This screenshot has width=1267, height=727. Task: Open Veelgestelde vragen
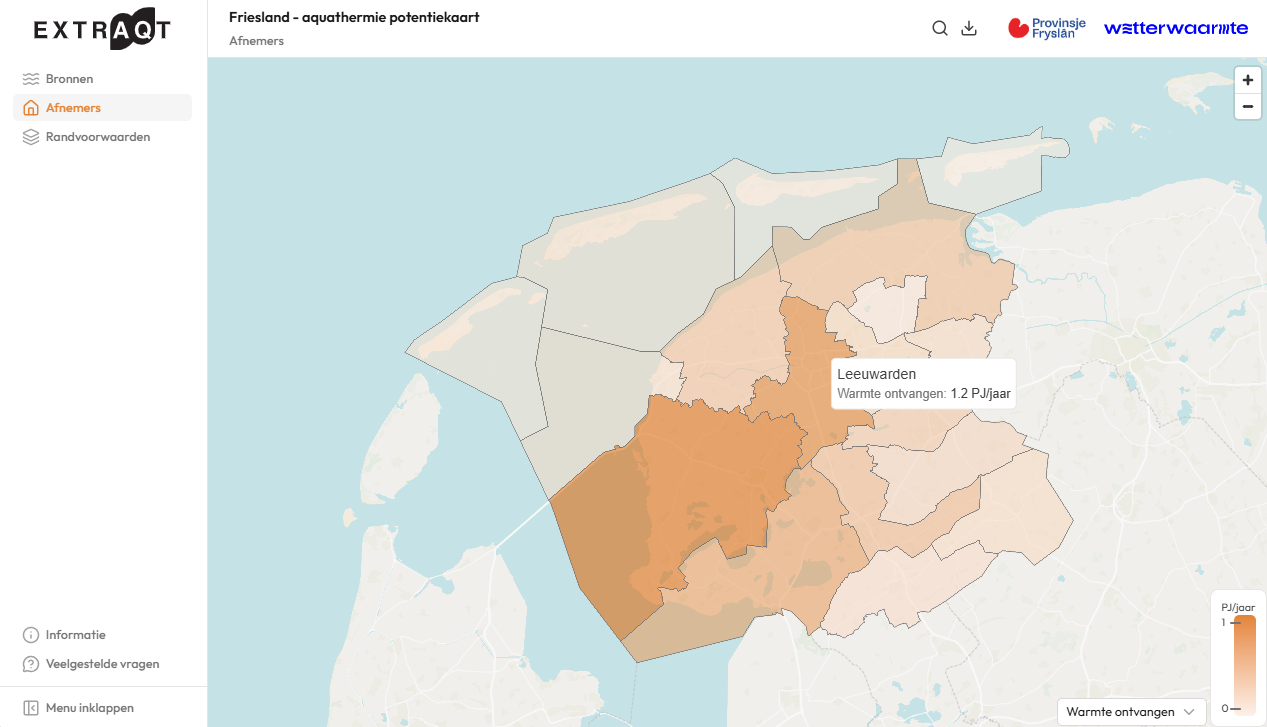click(102, 664)
